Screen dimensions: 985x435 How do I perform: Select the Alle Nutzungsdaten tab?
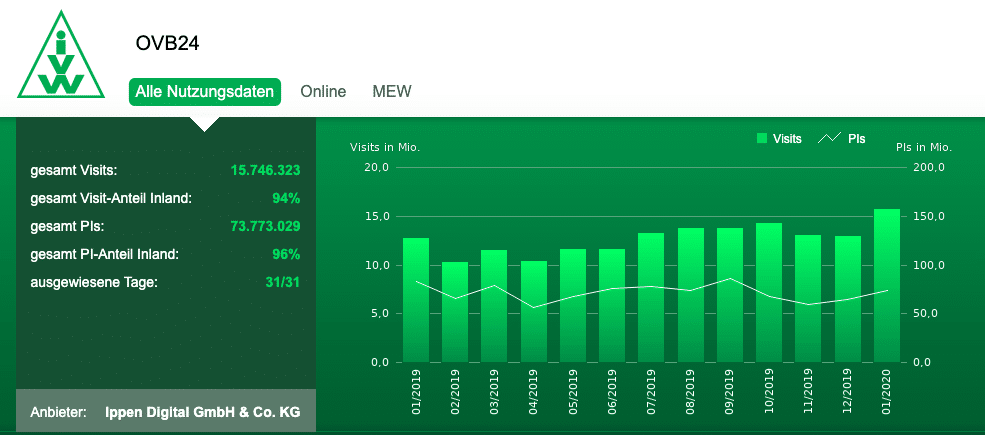tap(205, 92)
